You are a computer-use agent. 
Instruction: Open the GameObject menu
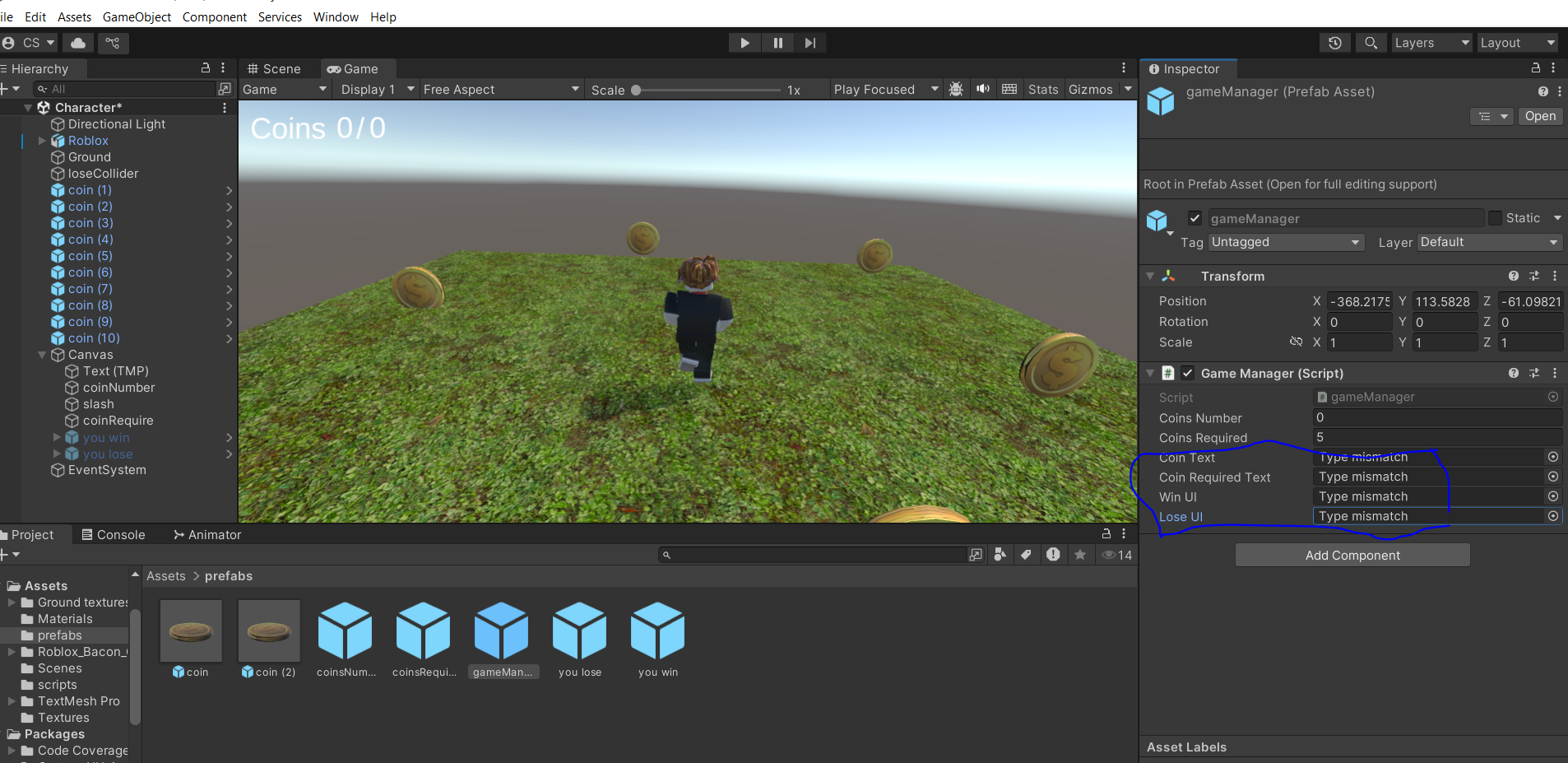point(137,16)
